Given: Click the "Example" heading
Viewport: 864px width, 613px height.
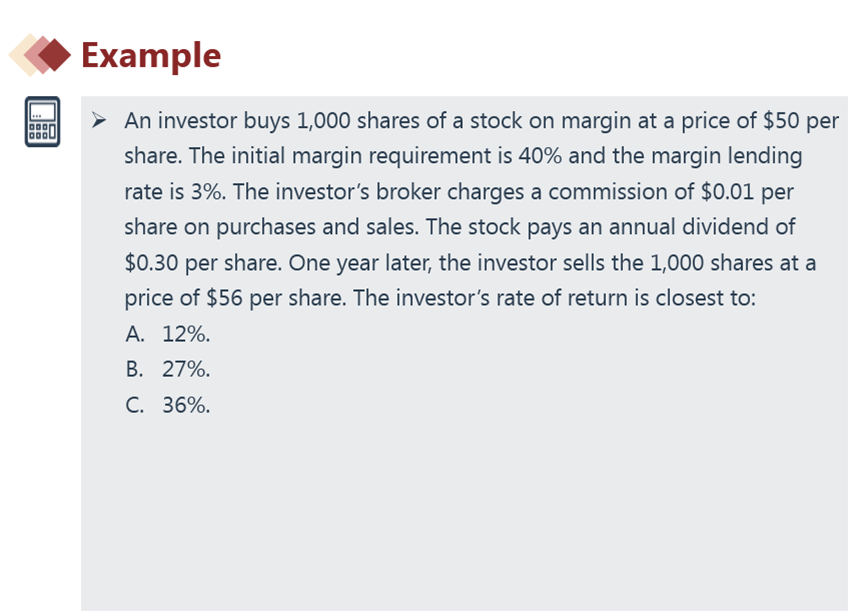Looking at the screenshot, I should point(151,55).
